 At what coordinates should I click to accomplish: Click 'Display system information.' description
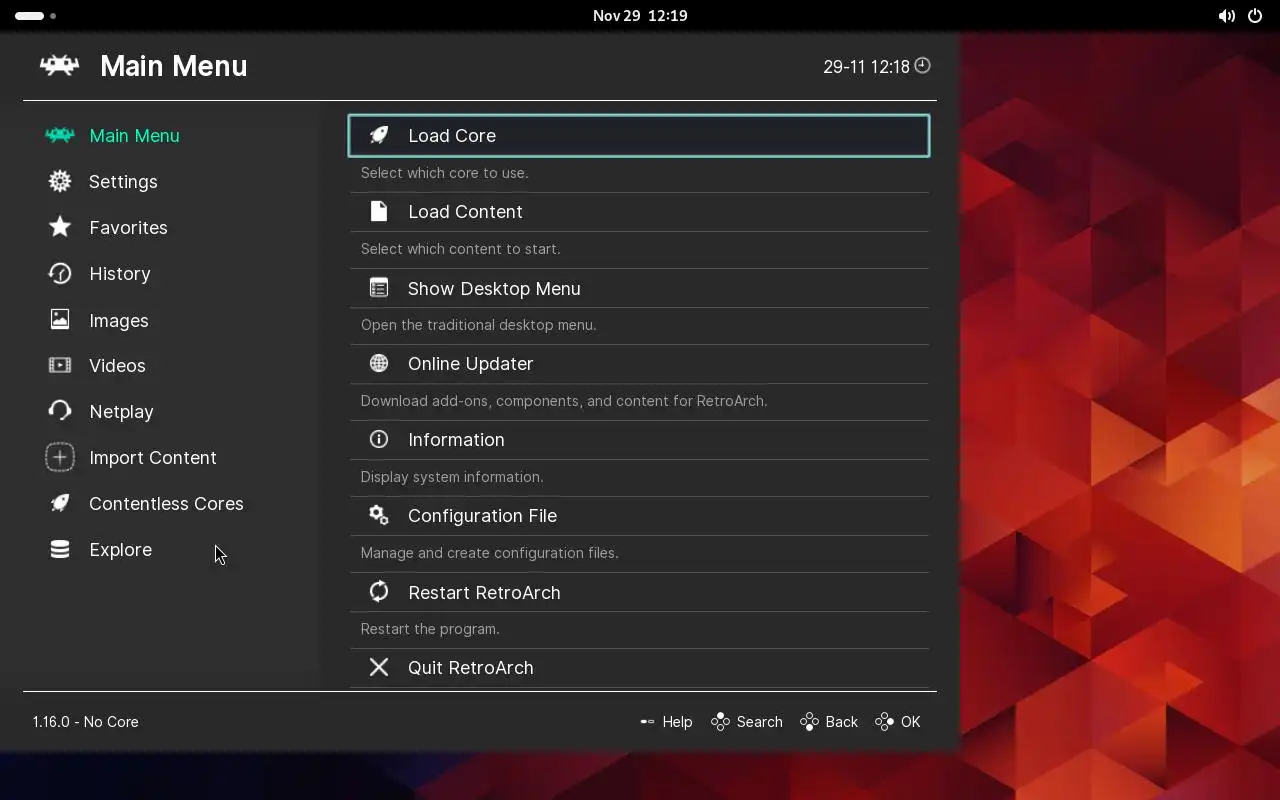point(452,476)
